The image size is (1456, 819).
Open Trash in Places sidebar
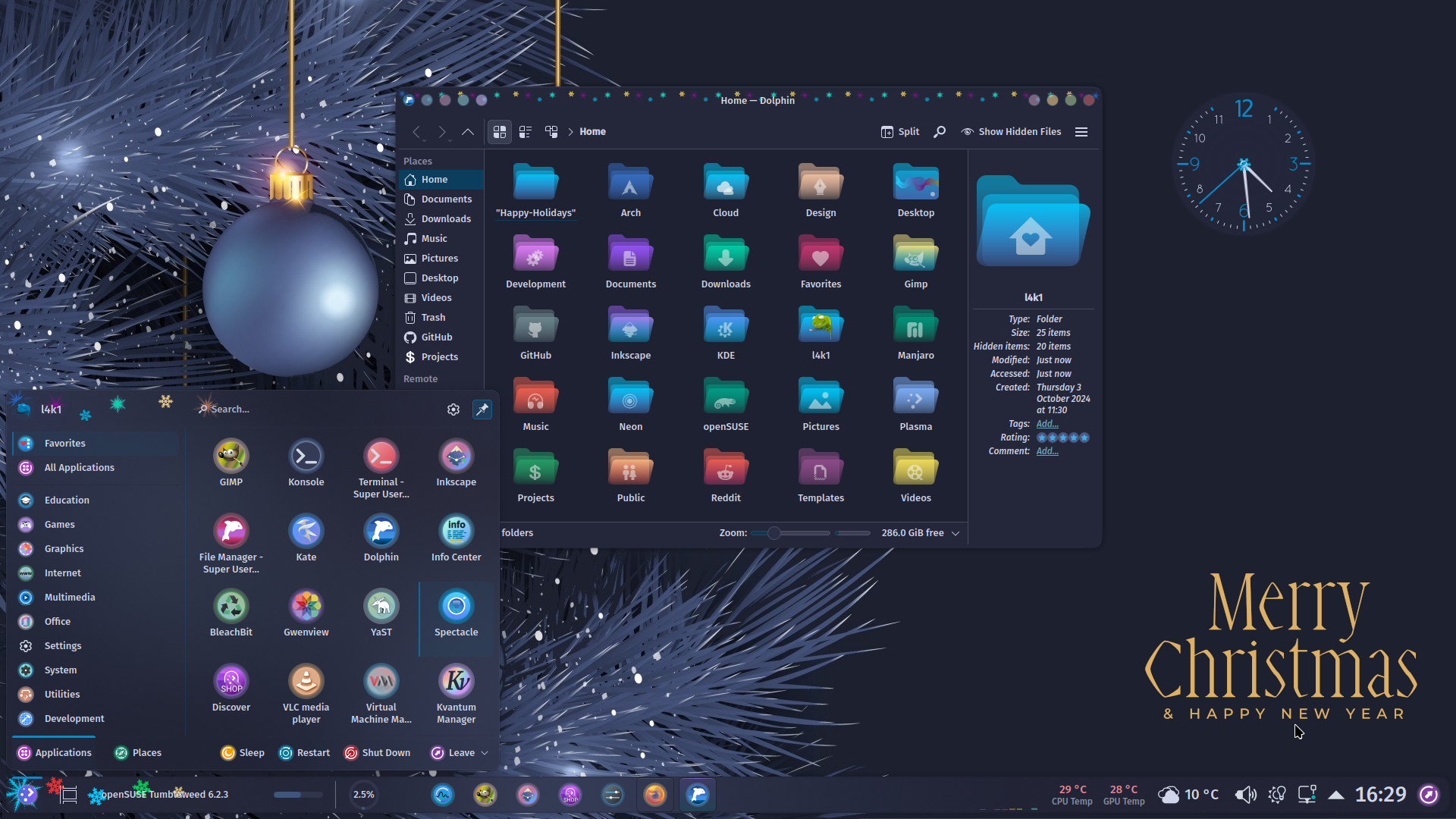tap(441, 318)
